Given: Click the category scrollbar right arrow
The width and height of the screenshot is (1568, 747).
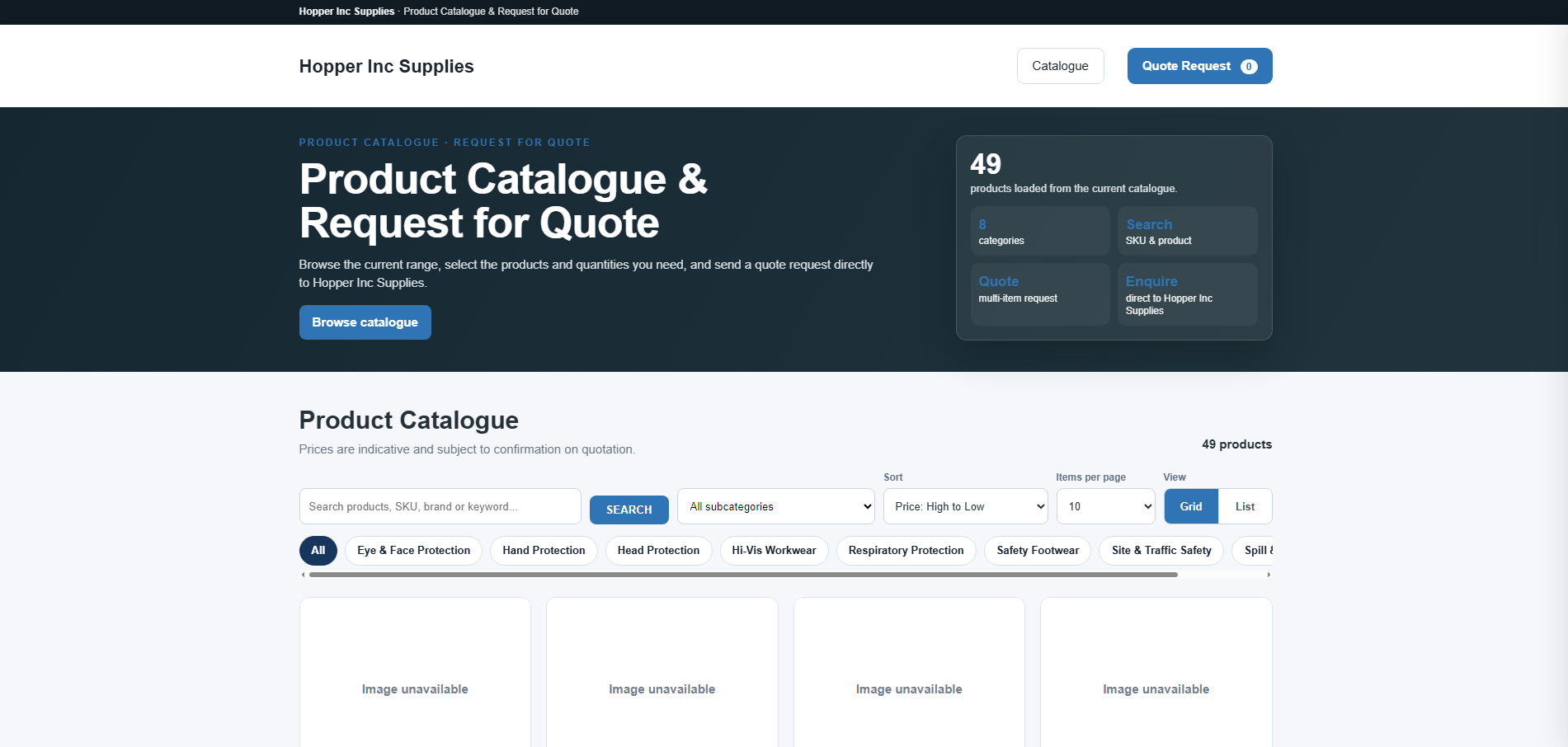Looking at the screenshot, I should pos(1269,575).
